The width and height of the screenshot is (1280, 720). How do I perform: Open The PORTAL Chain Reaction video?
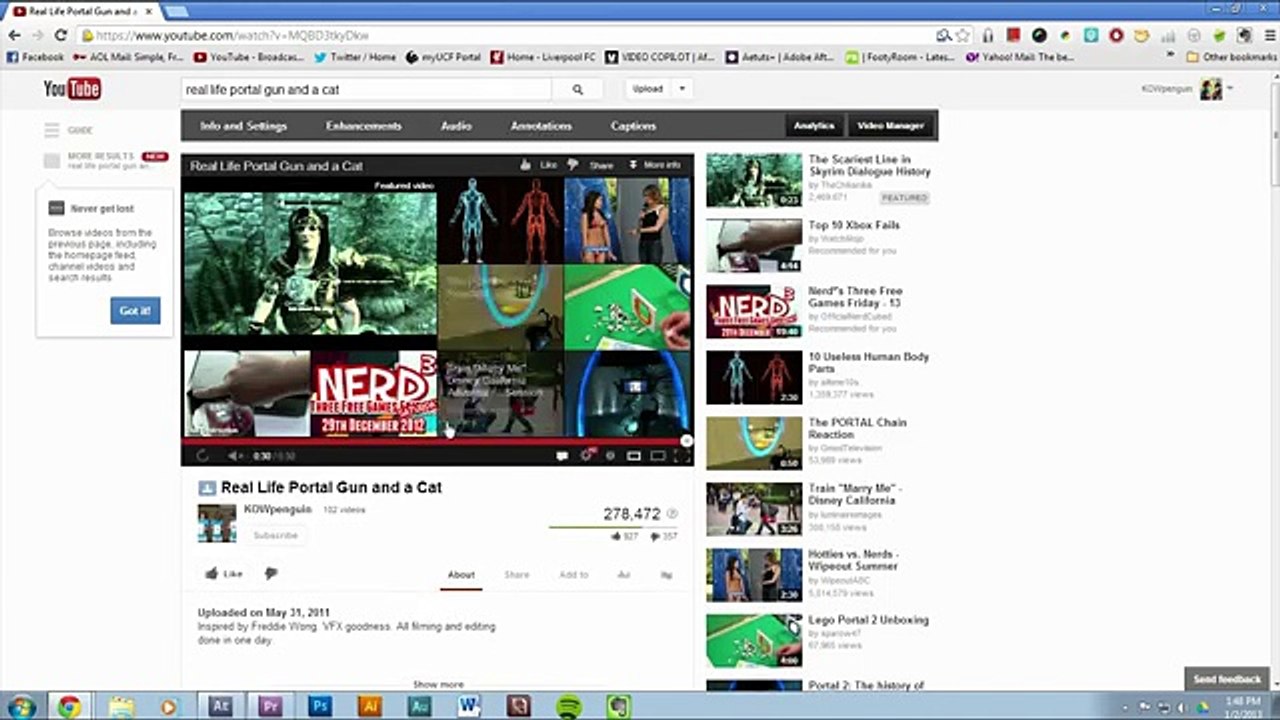coord(857,428)
